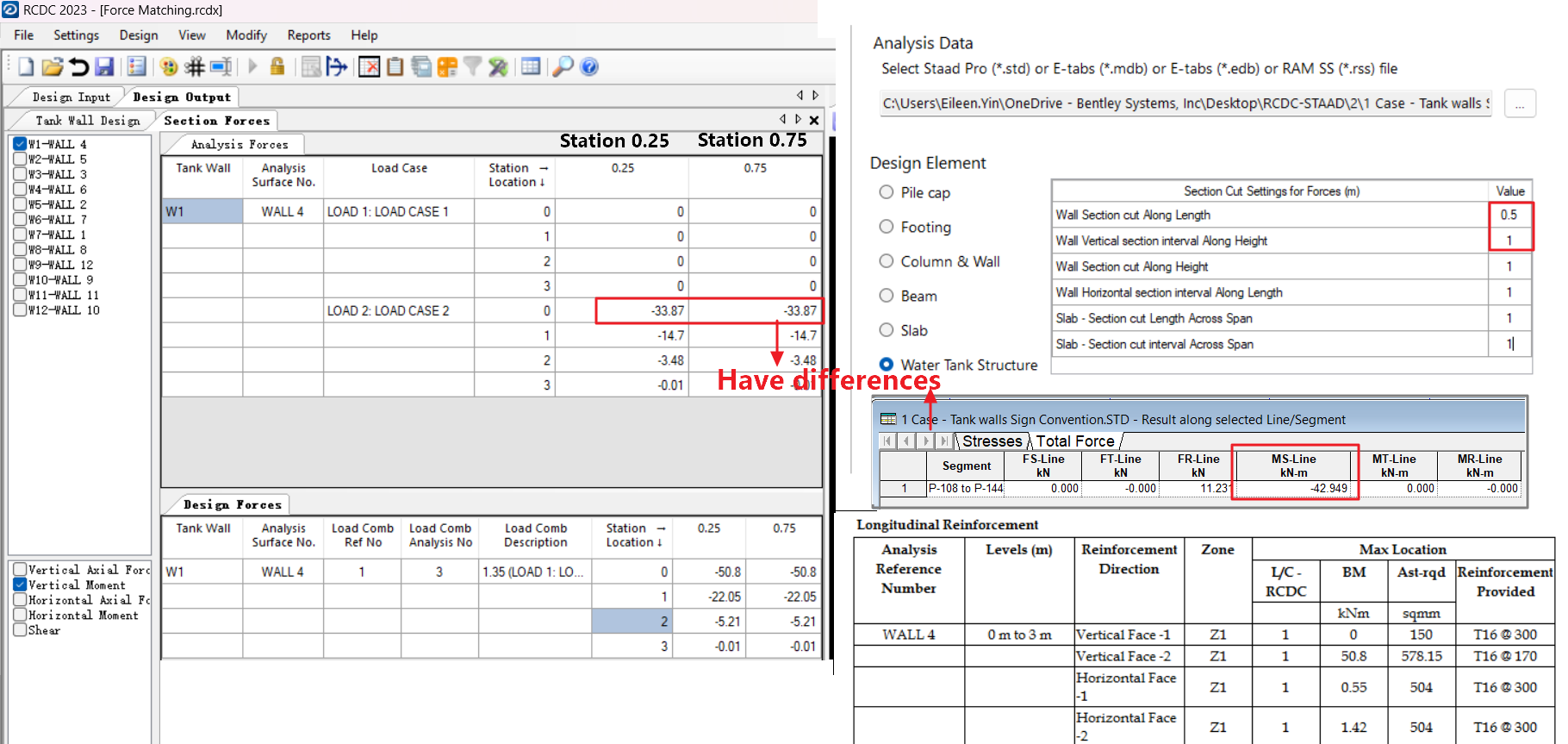This screenshot has width=1568, height=744.
Task: Enable the Horizontal Moment checkbox
Action: point(20,616)
